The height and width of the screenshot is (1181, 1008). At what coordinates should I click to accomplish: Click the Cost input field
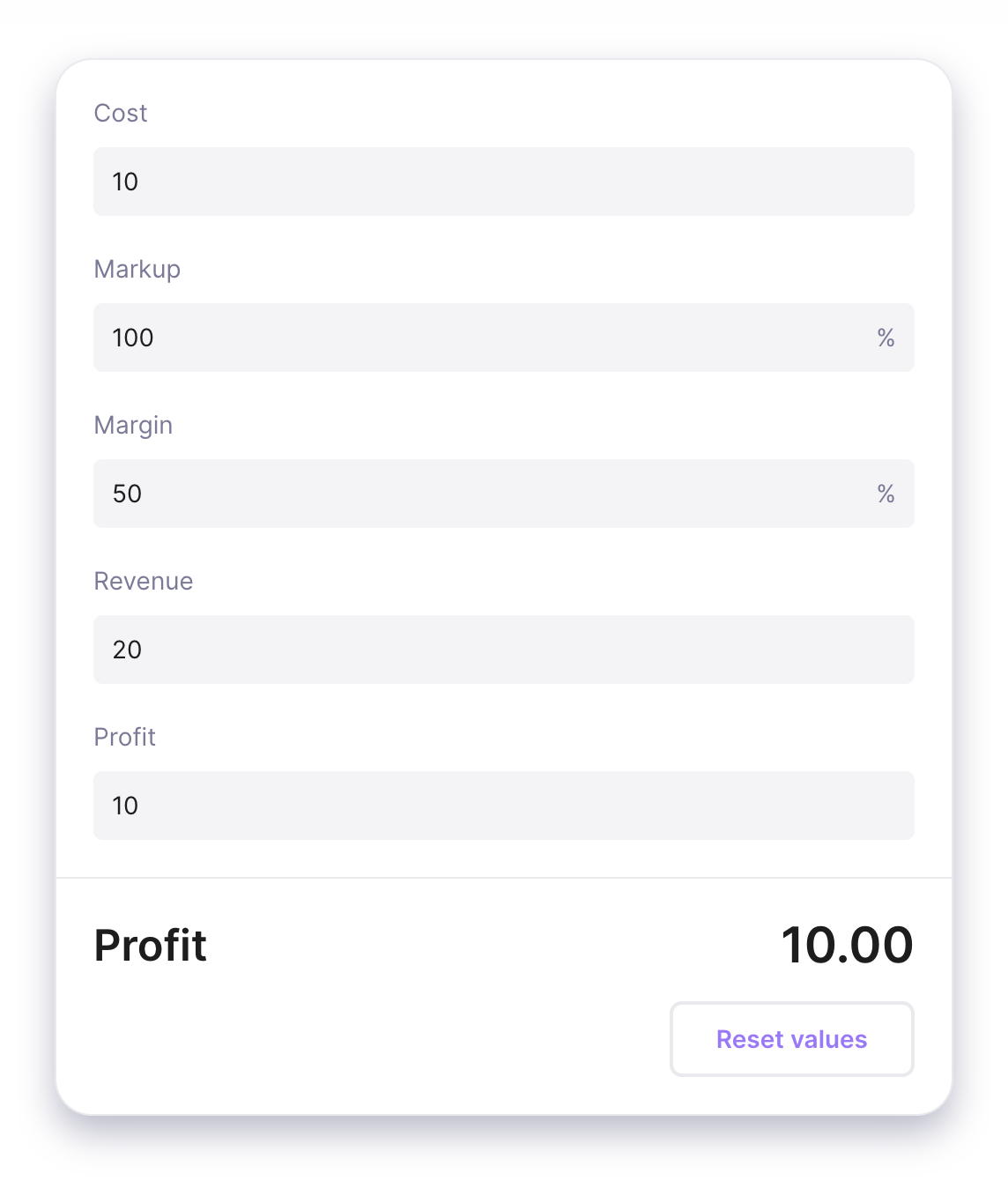pyautogui.click(x=503, y=182)
